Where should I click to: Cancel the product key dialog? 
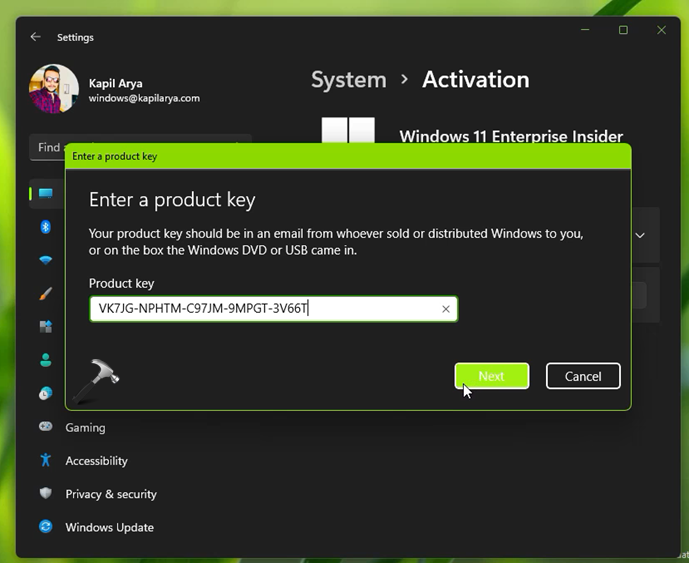(583, 376)
